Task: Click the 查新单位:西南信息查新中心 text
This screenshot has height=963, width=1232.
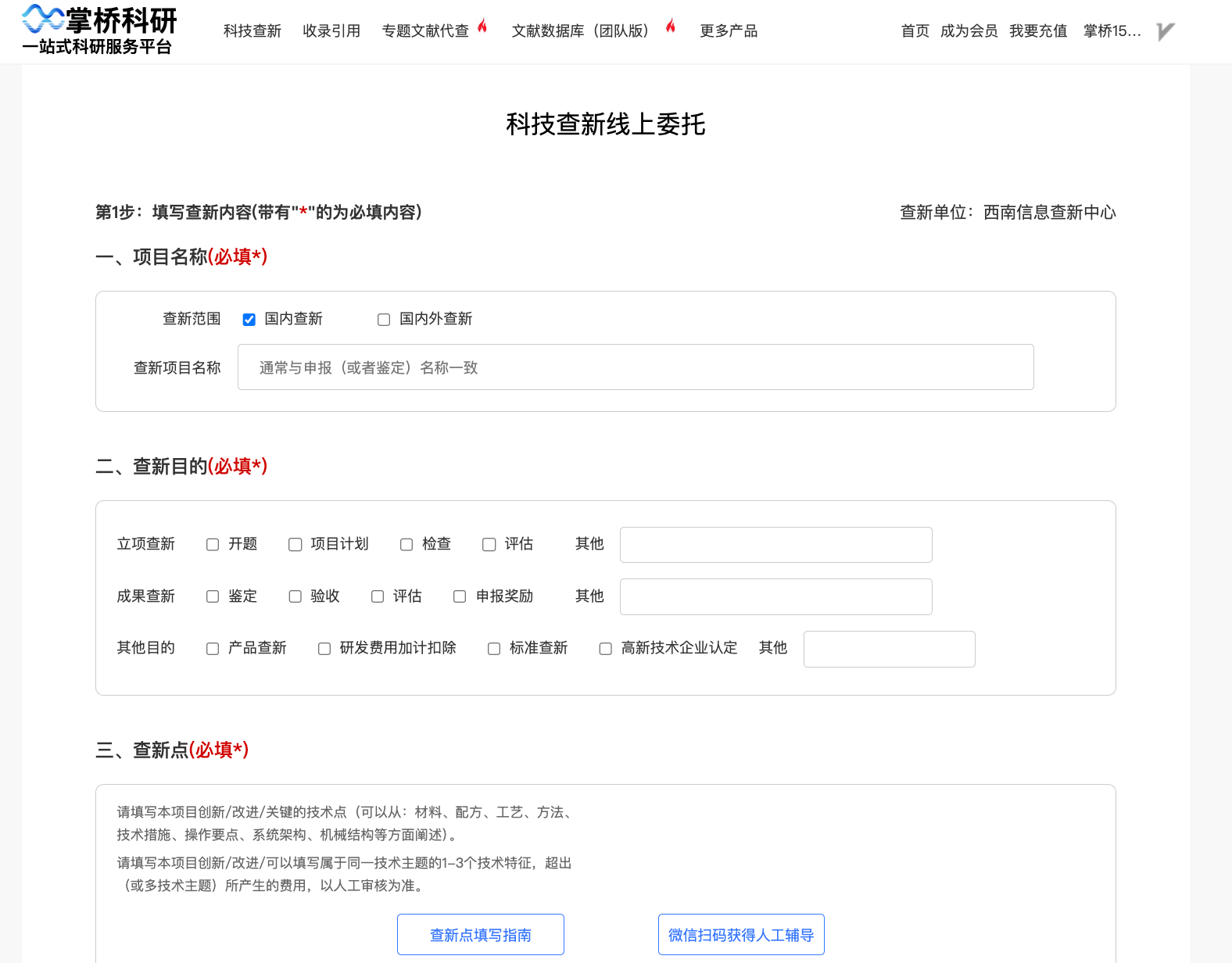Action: click(x=1008, y=213)
